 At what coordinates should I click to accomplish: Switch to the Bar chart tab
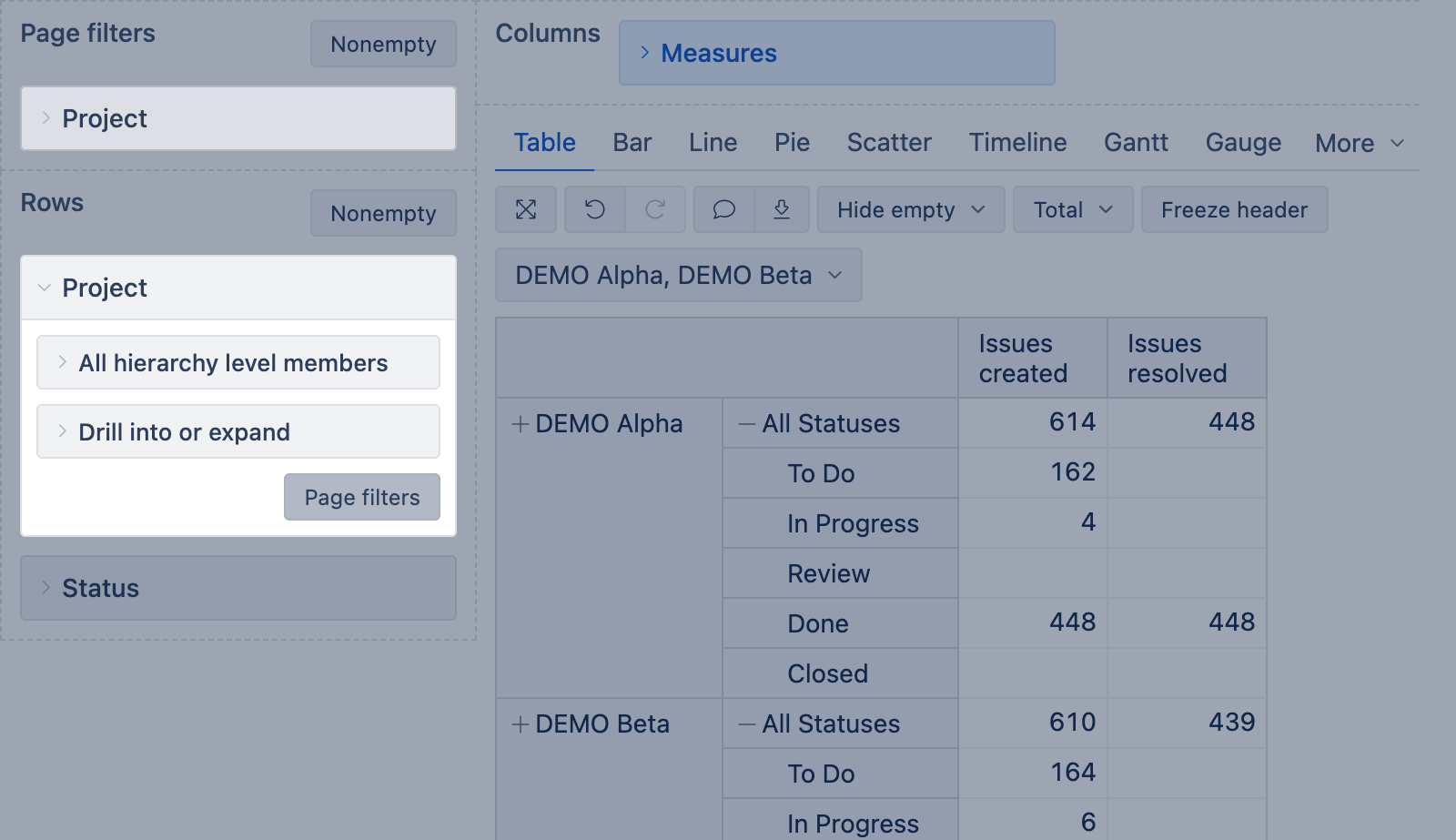click(632, 143)
